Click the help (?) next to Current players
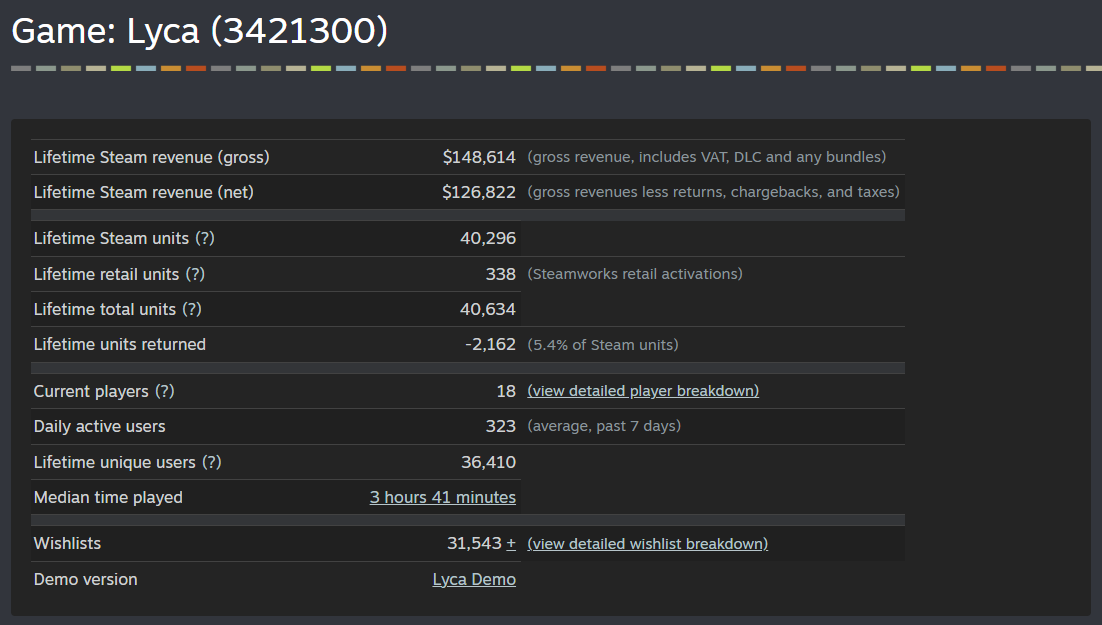 [164, 391]
